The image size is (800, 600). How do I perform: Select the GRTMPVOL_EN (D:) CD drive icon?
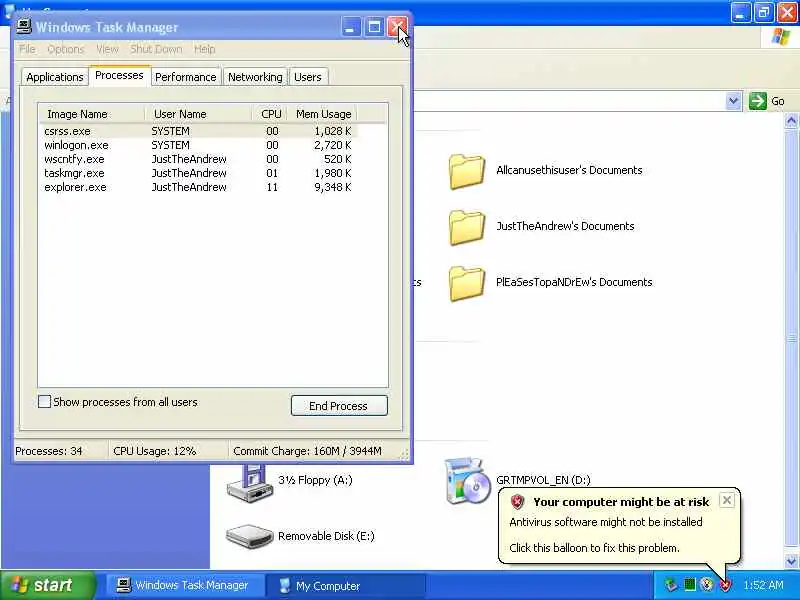467,481
